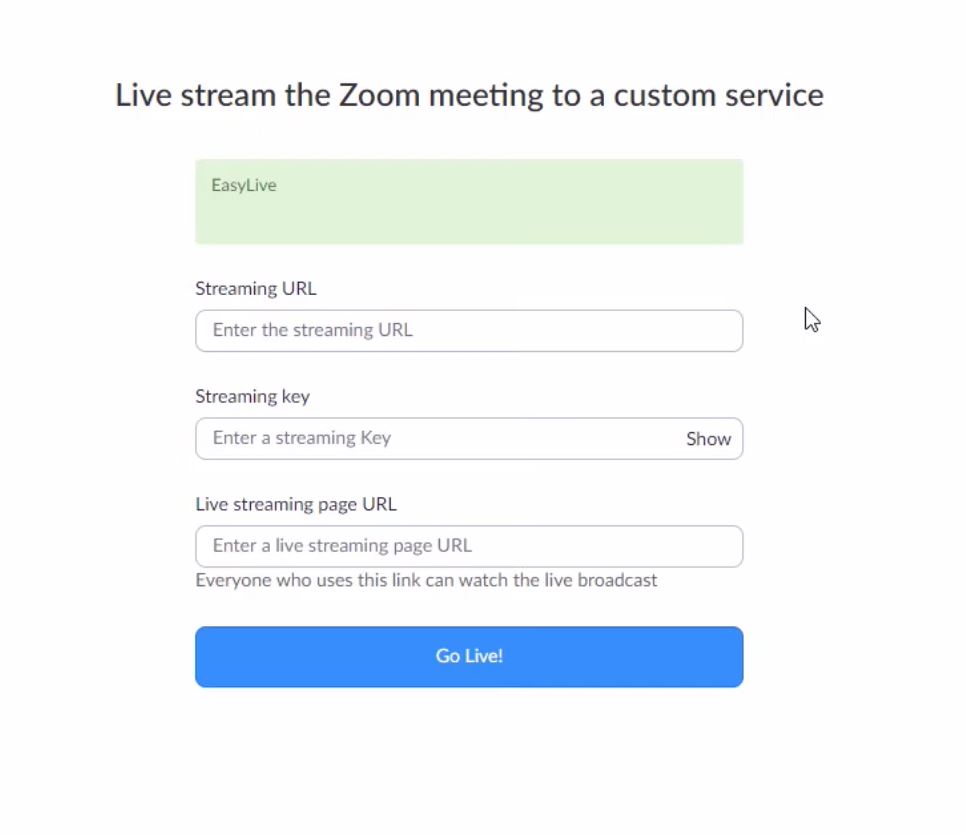Click the Show text inside the key field
The image size is (966, 834).
[x=708, y=438]
